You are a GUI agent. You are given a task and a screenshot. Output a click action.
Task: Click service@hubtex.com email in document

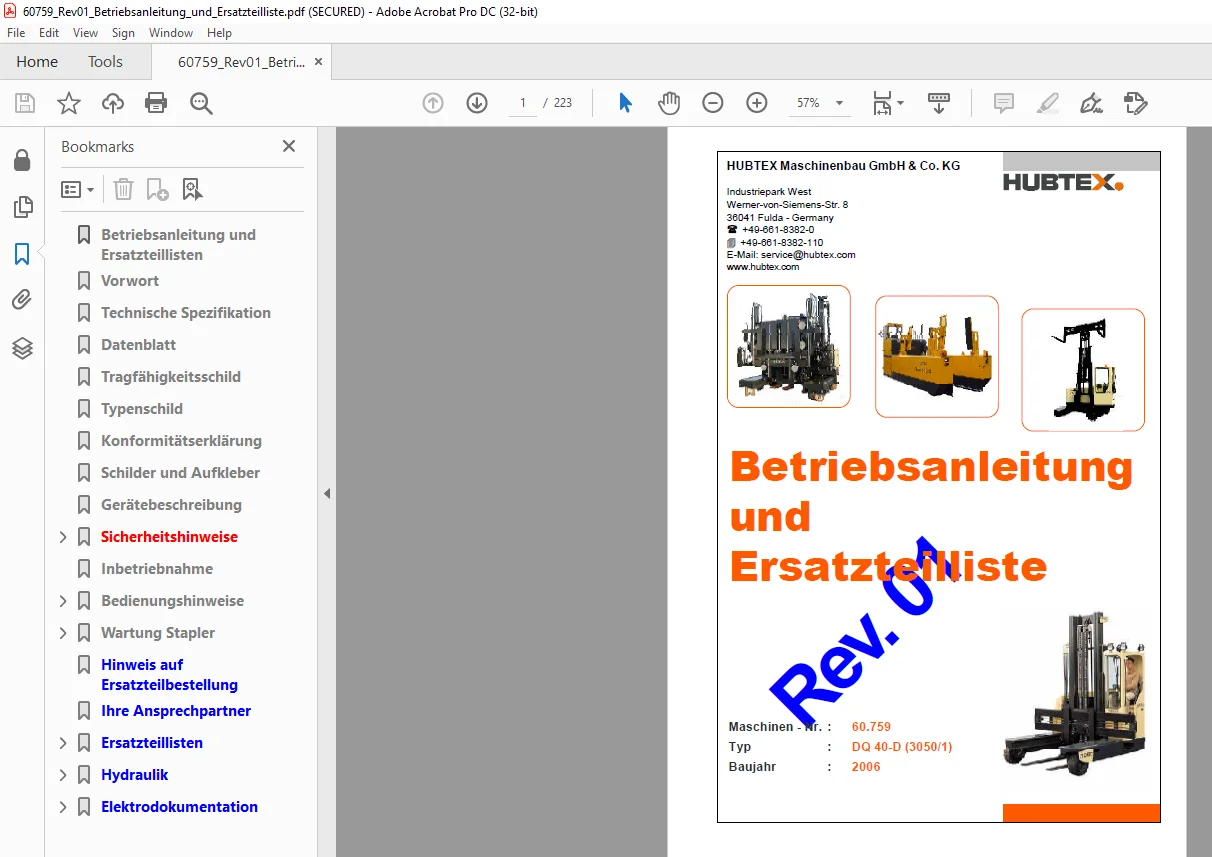point(808,255)
